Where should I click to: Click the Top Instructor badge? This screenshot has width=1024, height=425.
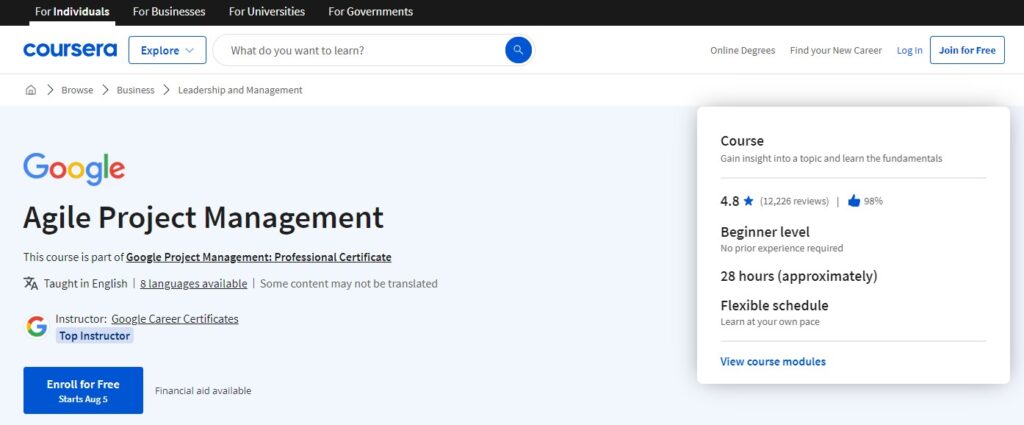coord(95,336)
